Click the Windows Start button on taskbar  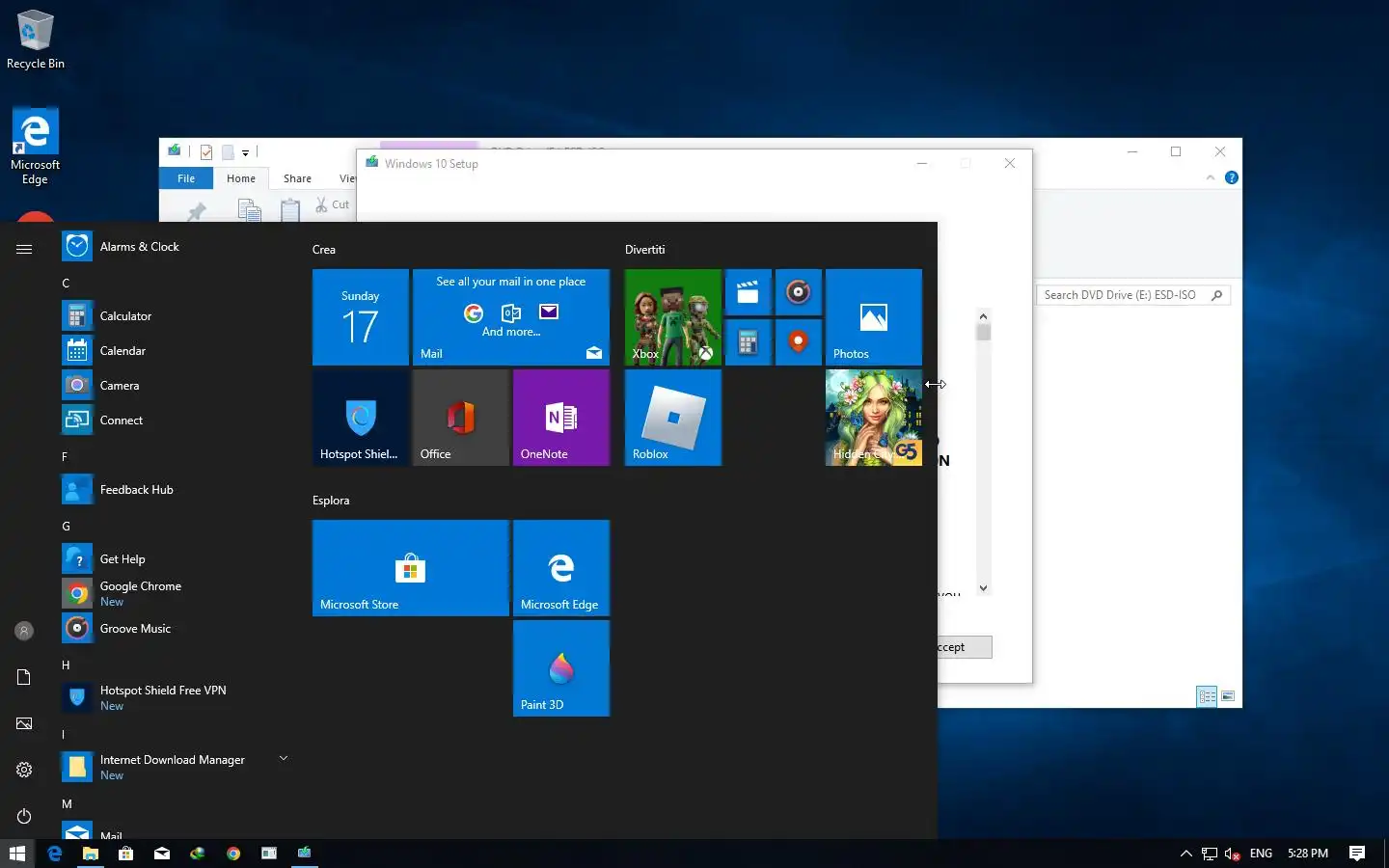coord(16,854)
